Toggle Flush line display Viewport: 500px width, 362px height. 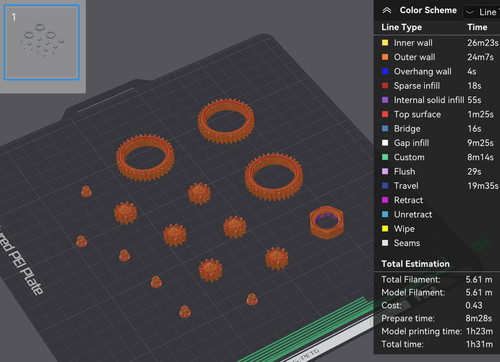tap(404, 171)
